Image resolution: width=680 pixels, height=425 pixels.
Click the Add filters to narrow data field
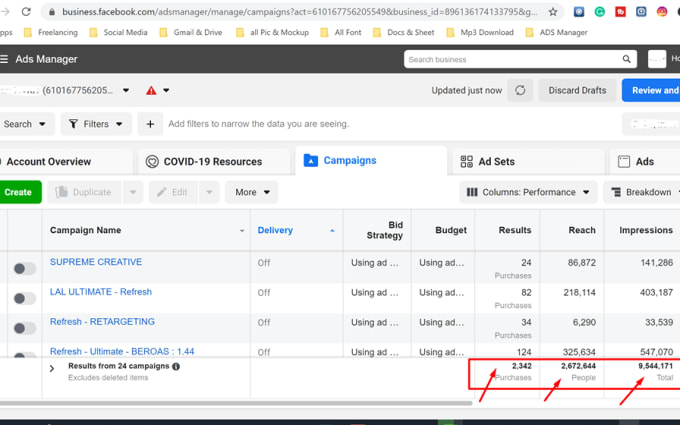(258, 124)
